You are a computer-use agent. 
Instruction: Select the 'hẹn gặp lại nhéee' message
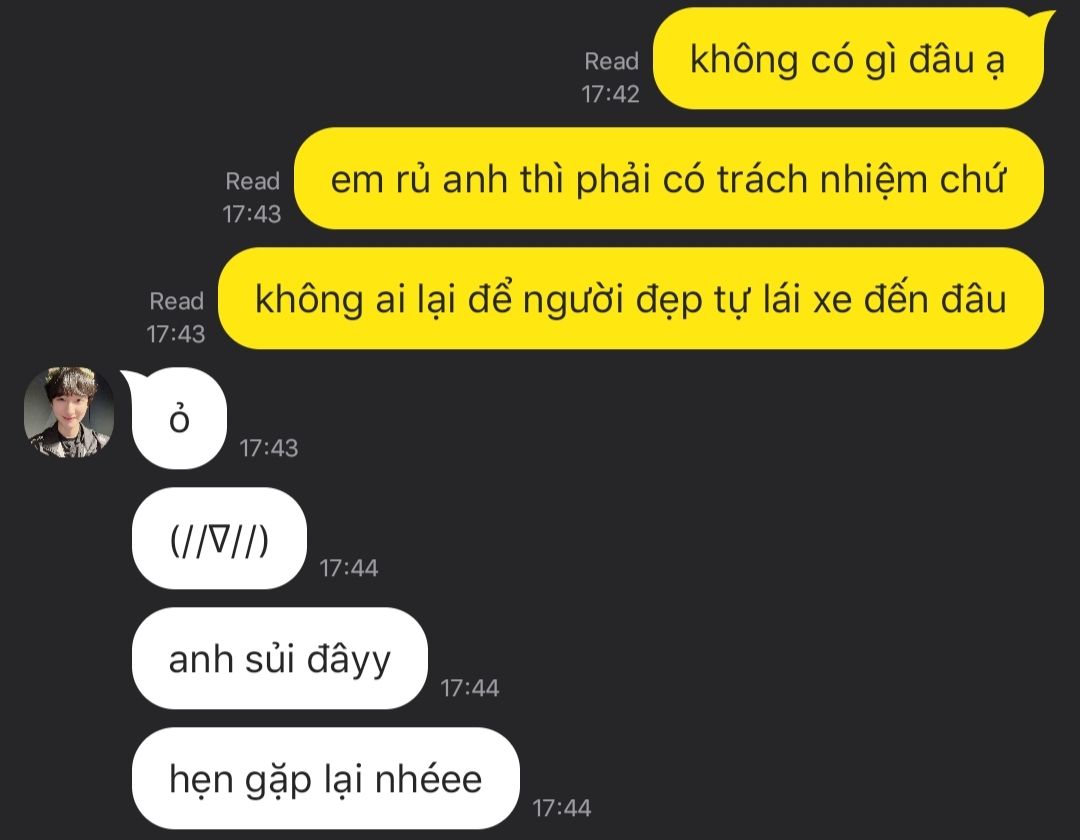click(325, 778)
